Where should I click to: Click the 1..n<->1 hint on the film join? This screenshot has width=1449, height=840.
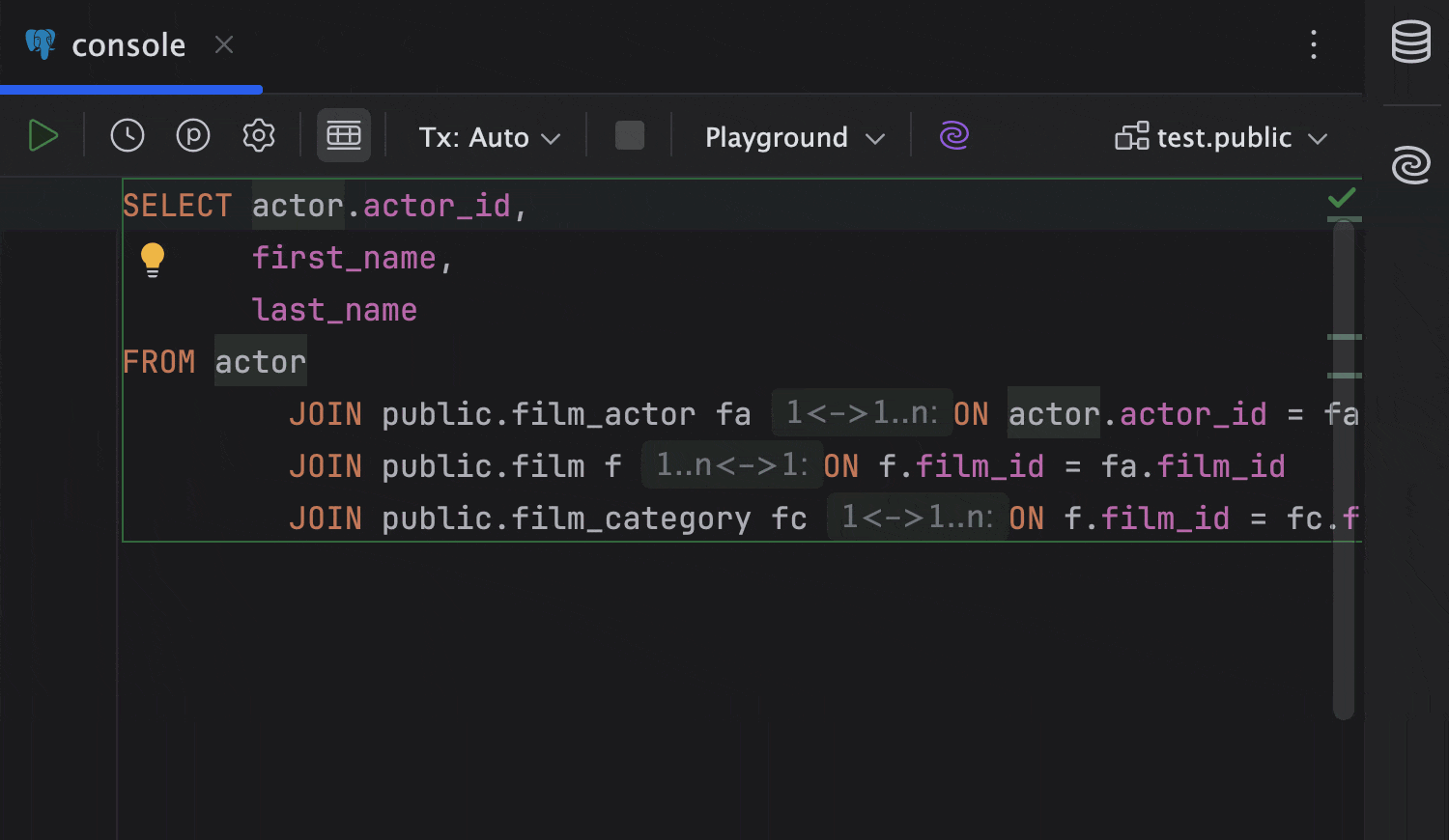(x=730, y=465)
